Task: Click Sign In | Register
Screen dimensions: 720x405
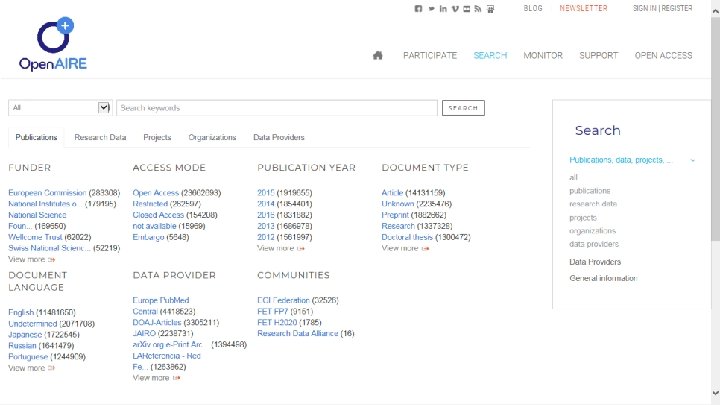Action: [x=663, y=8]
